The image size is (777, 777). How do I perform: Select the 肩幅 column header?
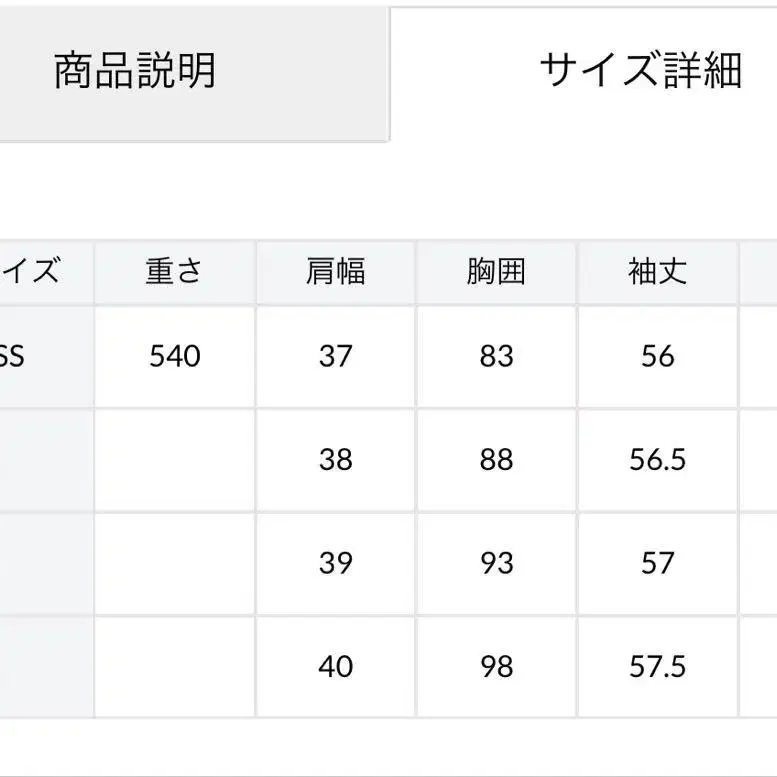pos(336,272)
